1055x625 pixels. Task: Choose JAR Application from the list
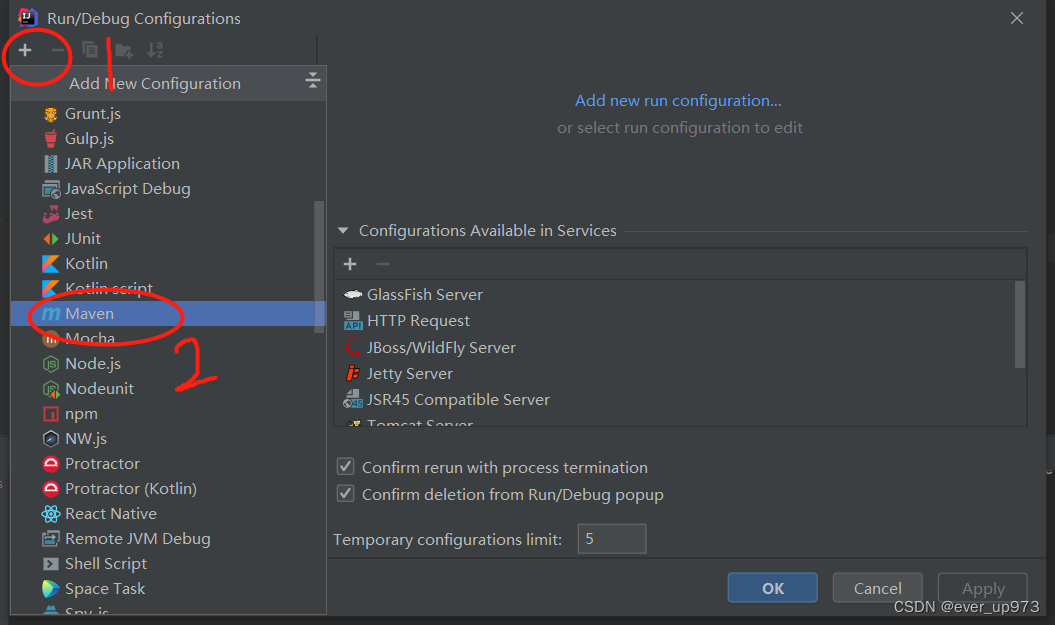pos(168,163)
